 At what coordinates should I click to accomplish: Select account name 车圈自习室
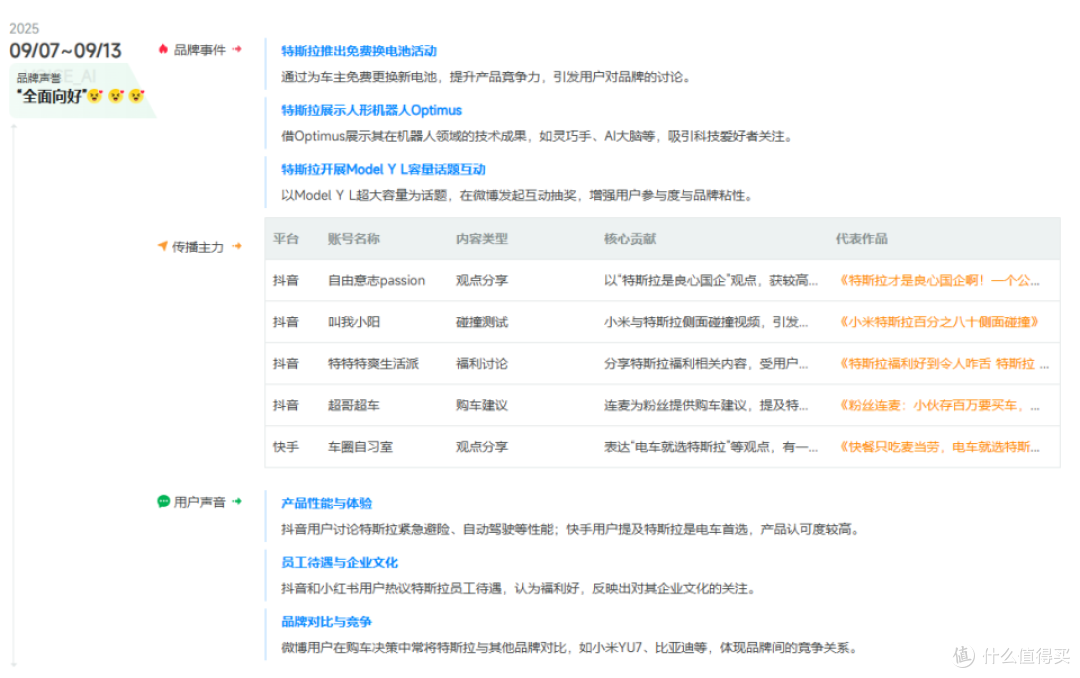[360, 446]
